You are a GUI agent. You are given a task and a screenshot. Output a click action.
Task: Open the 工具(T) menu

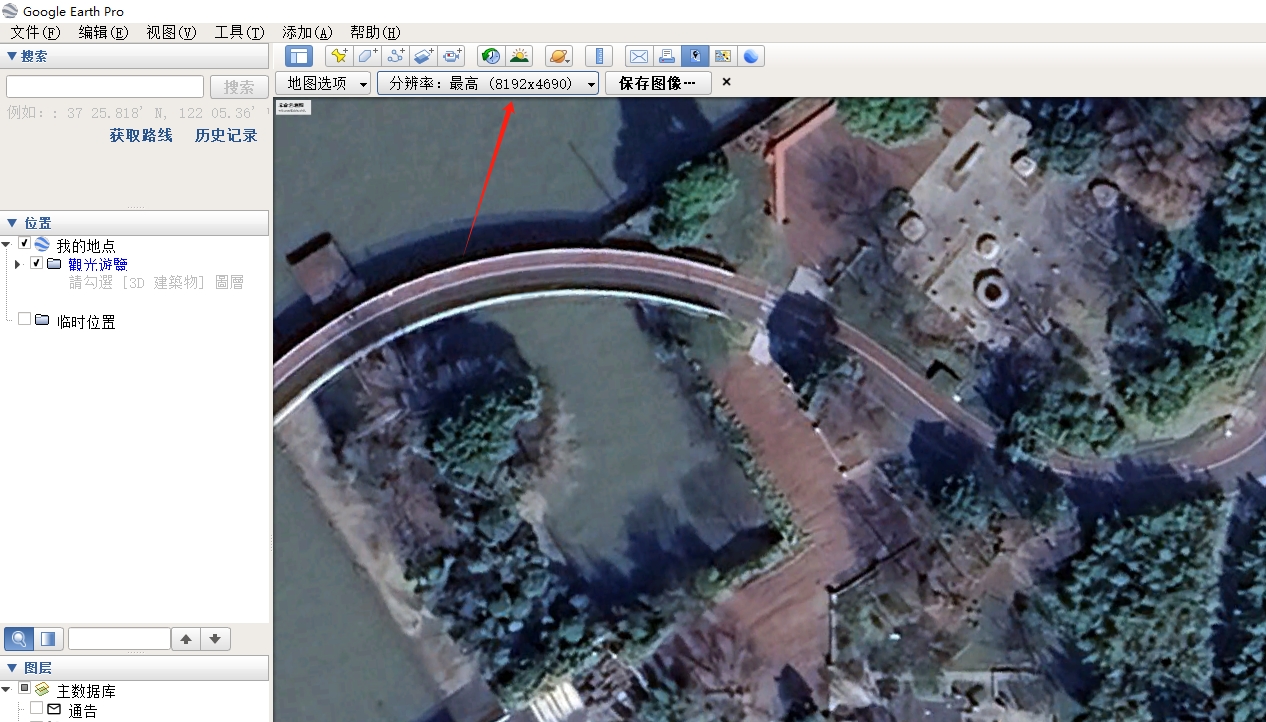[240, 32]
